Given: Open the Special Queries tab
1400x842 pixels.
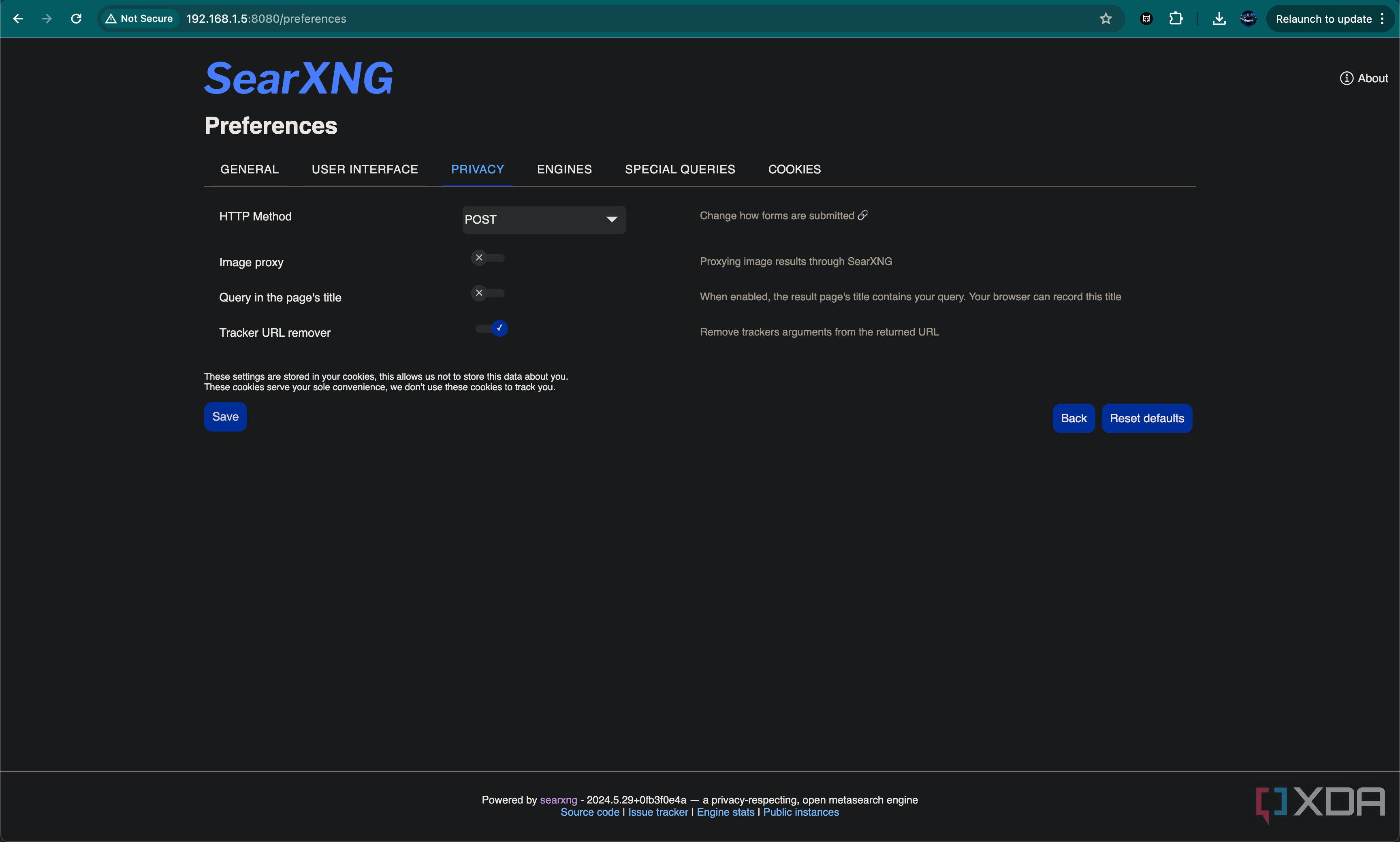Looking at the screenshot, I should (680, 169).
